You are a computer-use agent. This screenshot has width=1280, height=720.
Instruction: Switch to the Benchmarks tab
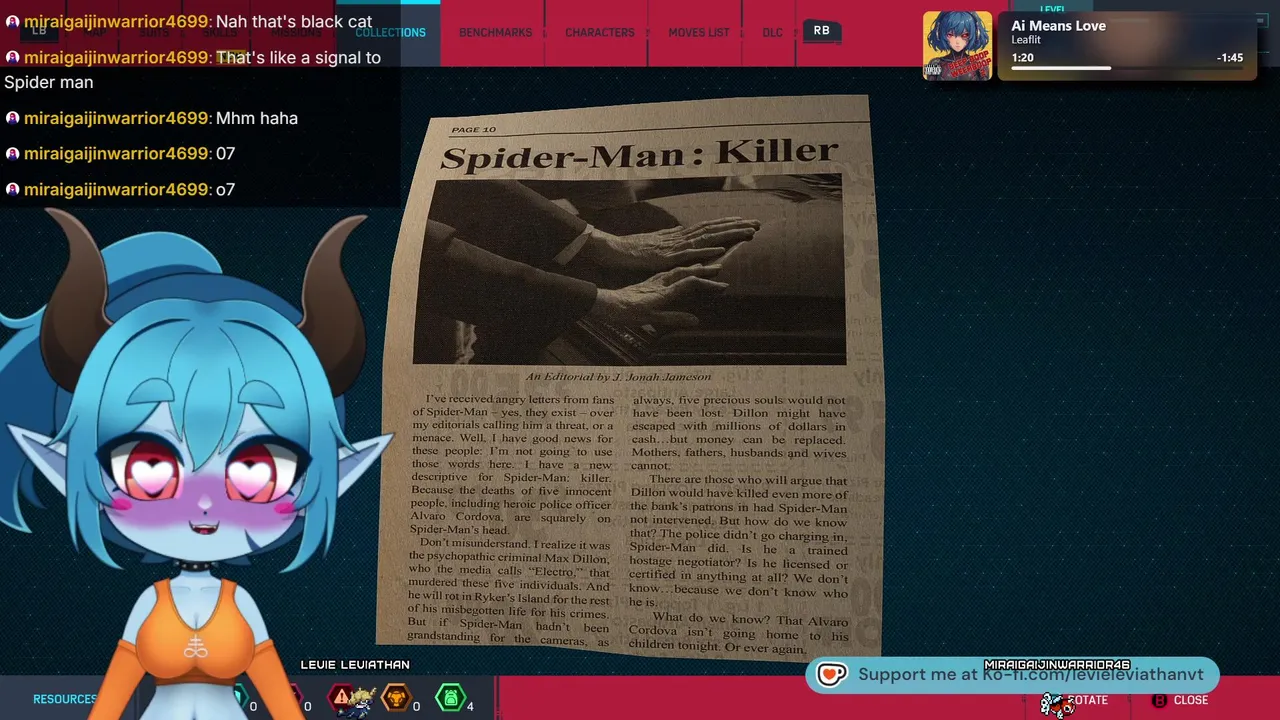pos(495,32)
